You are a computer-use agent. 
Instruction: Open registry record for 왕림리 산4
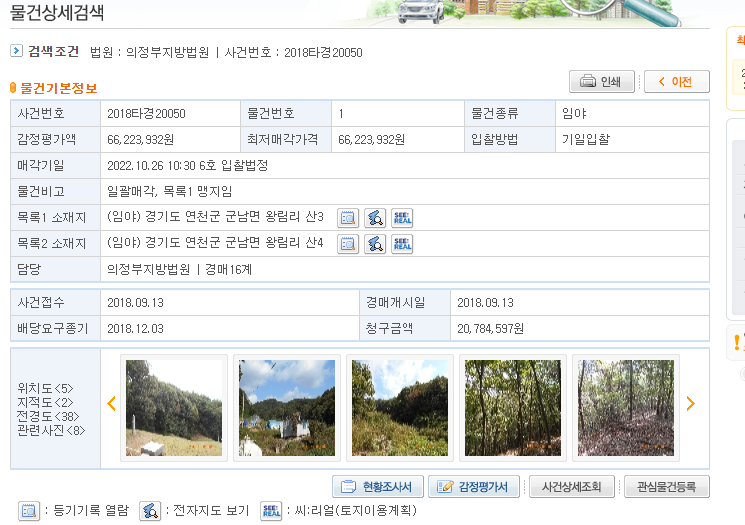point(348,244)
